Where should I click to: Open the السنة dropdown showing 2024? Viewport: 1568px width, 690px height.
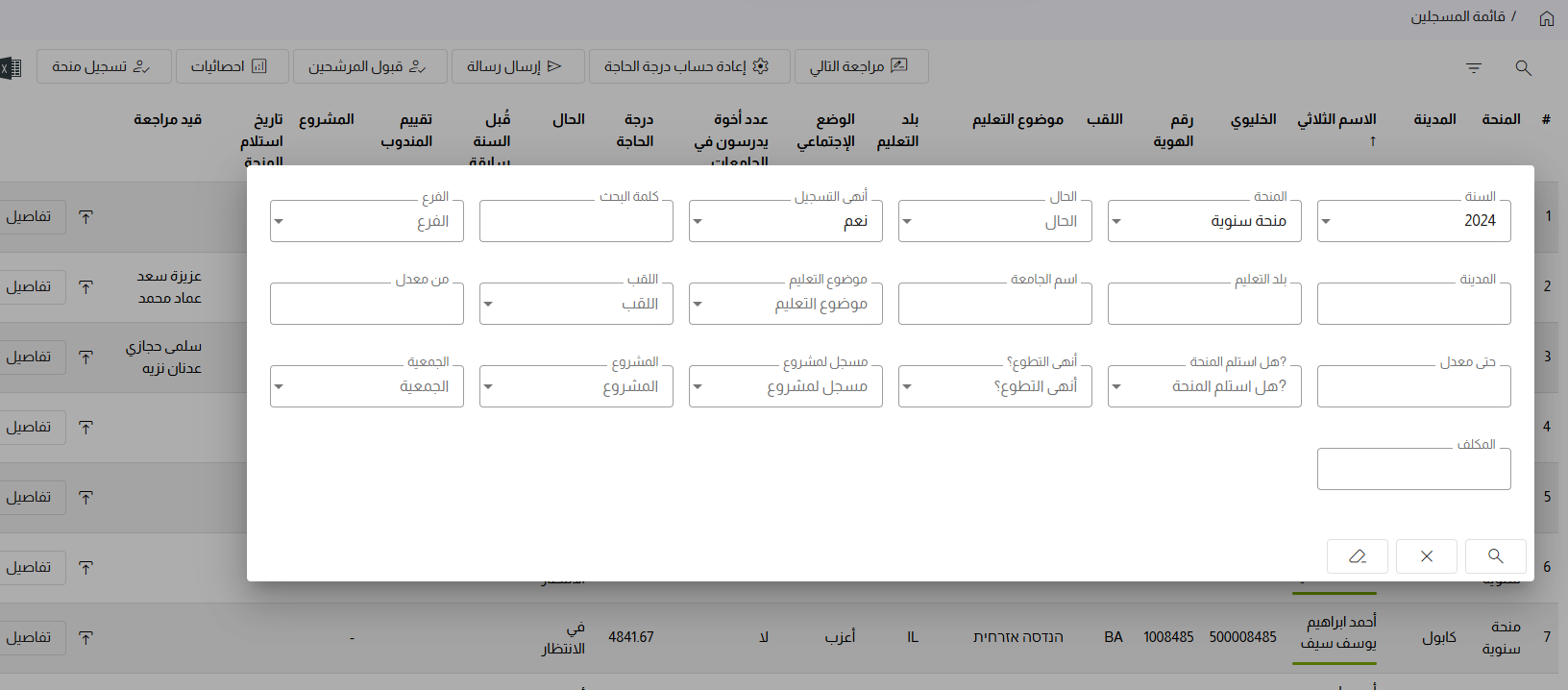click(x=1413, y=221)
